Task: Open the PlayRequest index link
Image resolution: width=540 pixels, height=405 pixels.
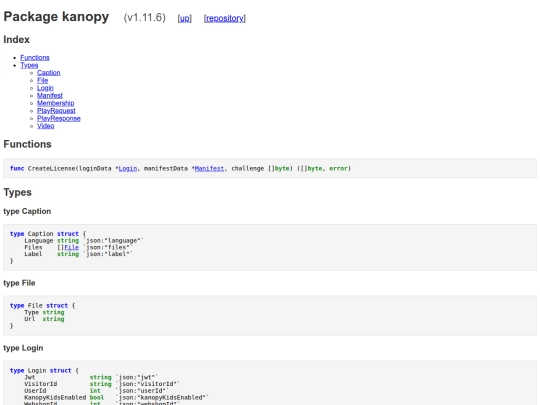Action: click(56, 111)
